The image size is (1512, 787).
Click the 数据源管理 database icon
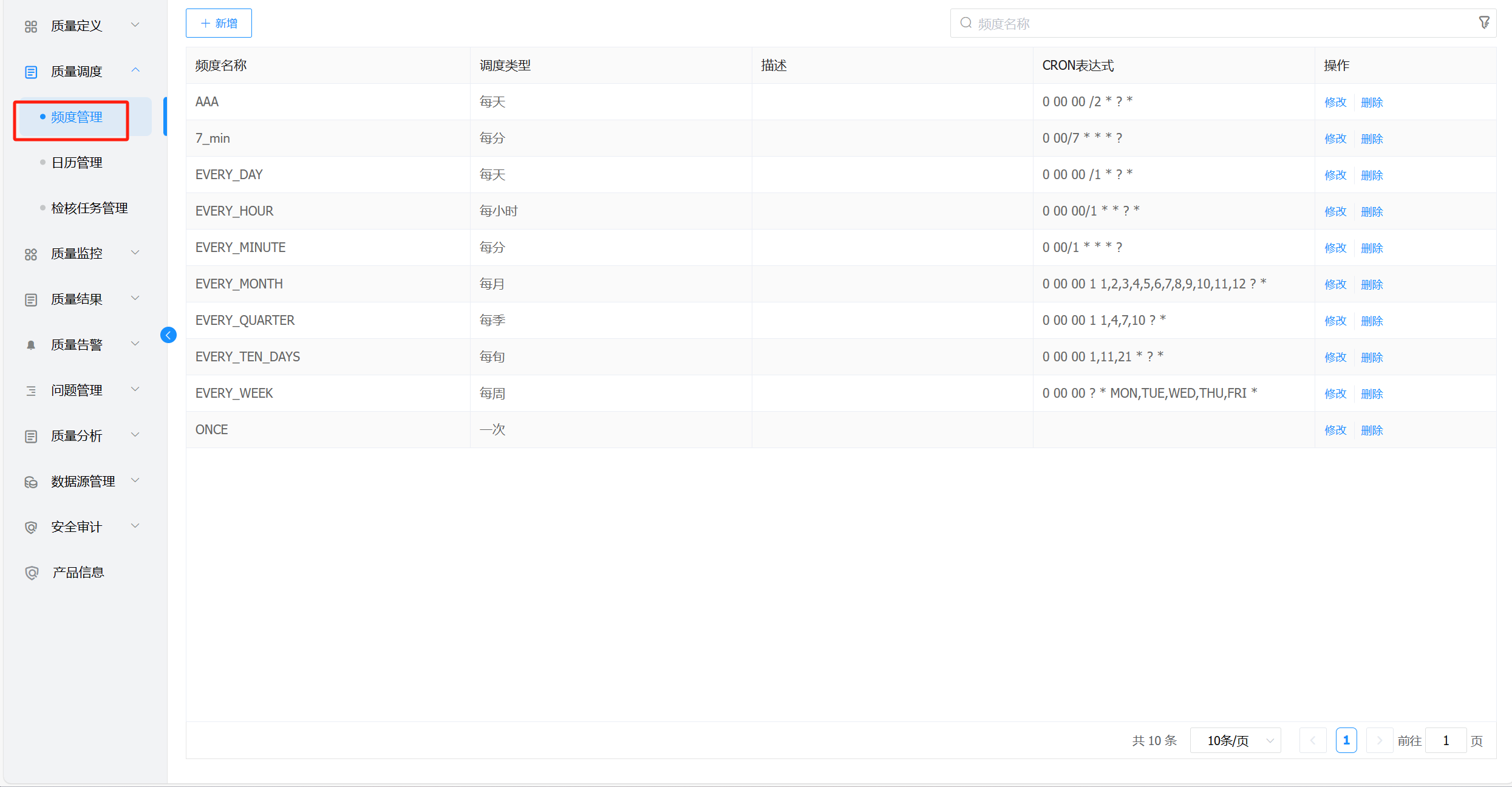(31, 482)
